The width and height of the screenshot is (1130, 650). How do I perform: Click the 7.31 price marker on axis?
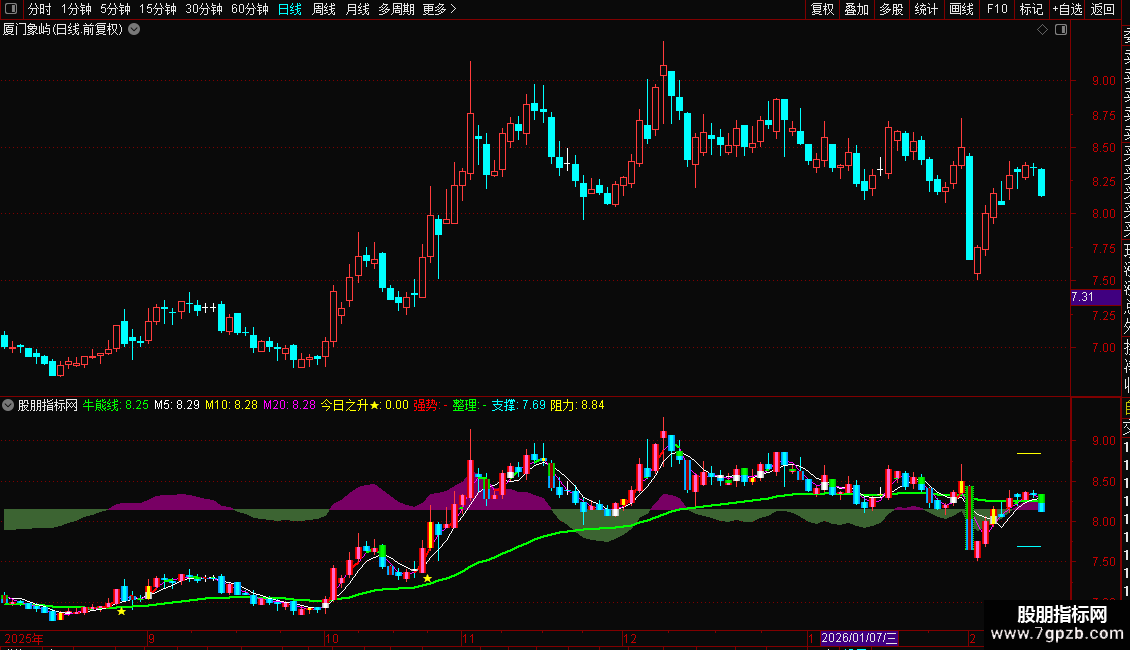pyautogui.click(x=1095, y=297)
